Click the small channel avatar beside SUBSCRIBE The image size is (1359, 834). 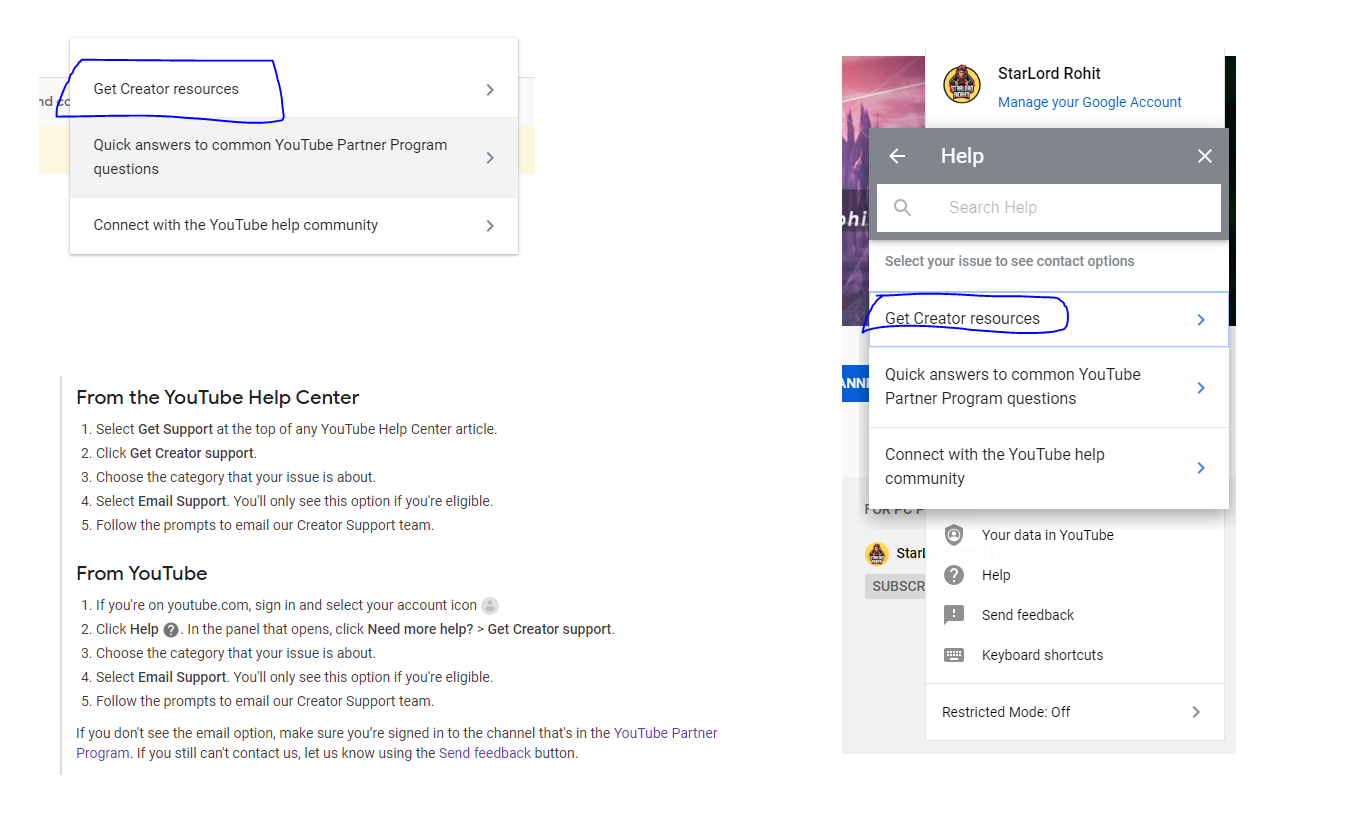coord(877,553)
